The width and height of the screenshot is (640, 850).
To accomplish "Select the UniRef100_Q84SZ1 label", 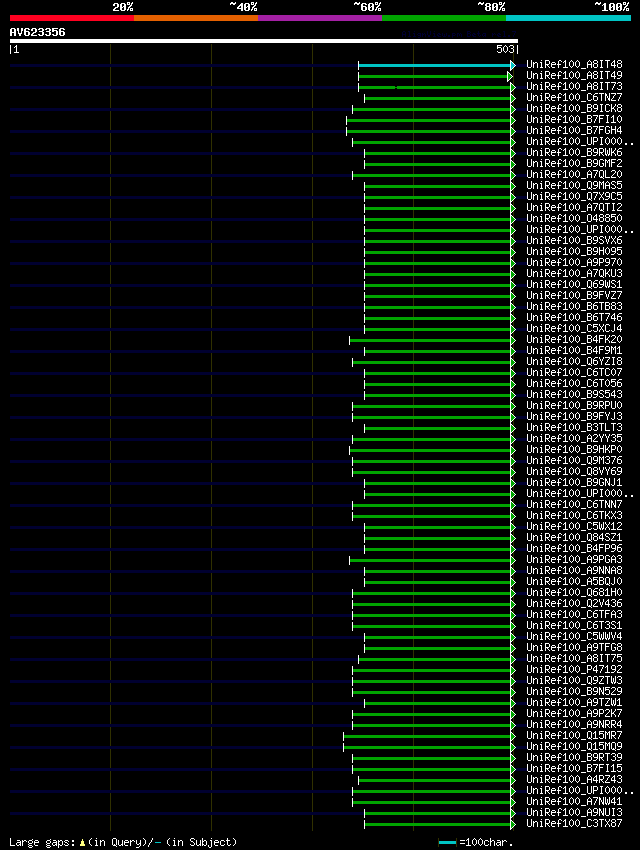I will point(574,537).
